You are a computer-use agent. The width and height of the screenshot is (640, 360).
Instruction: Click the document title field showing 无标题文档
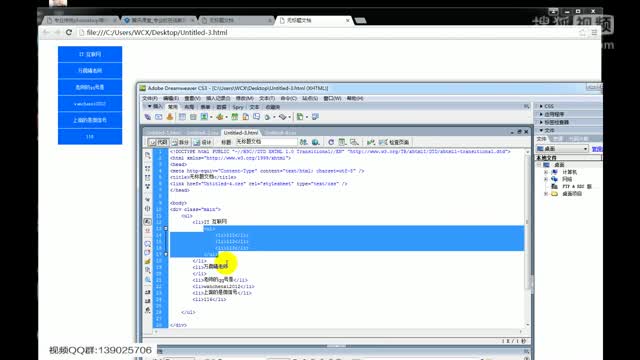pos(266,142)
